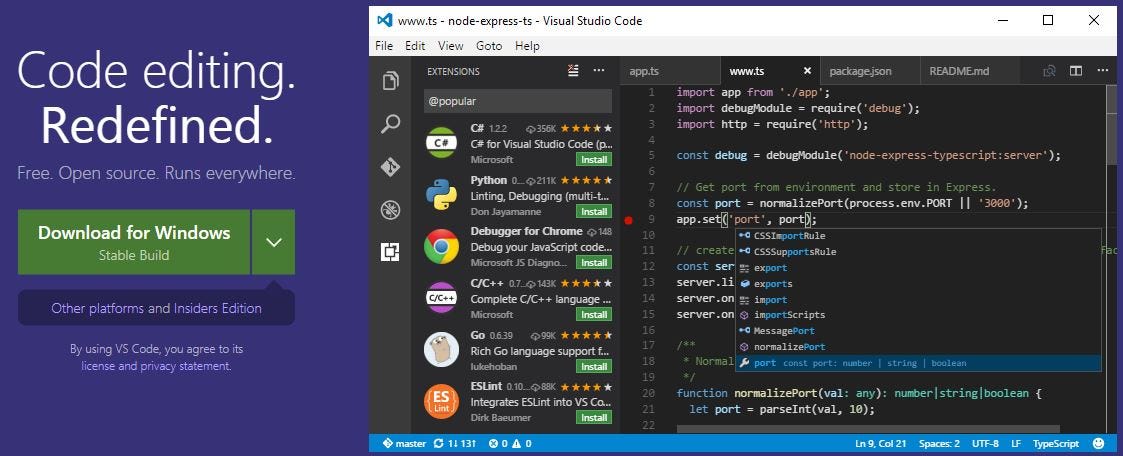Image resolution: width=1123 pixels, height=456 pixels.
Task: Open the Search magnifier in activity bar
Action: pyautogui.click(x=390, y=125)
